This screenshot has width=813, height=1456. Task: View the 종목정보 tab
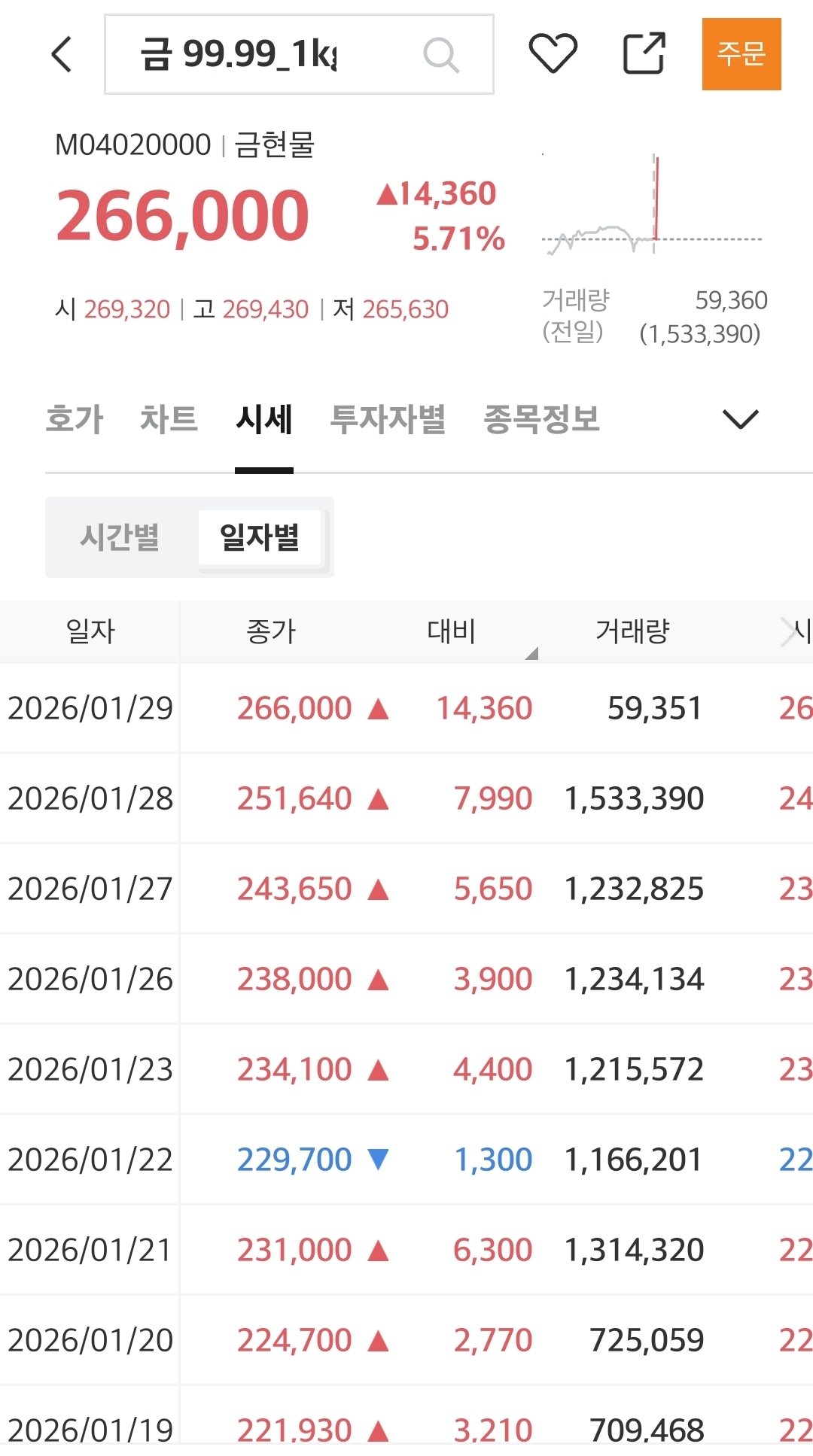pos(541,419)
